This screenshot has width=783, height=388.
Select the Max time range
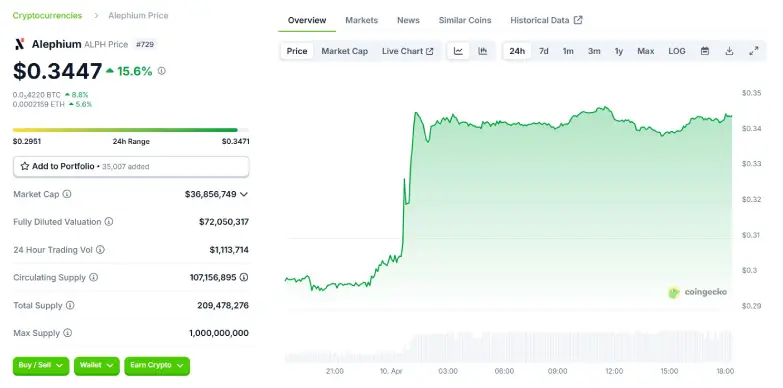(x=646, y=51)
